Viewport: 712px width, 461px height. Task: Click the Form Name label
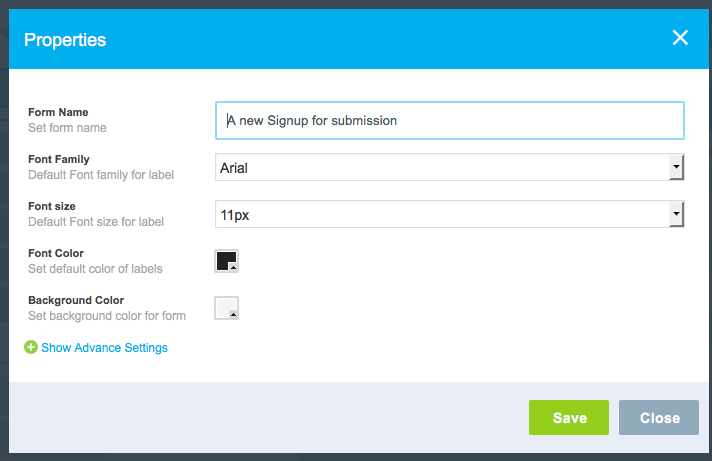pyautogui.click(x=58, y=112)
